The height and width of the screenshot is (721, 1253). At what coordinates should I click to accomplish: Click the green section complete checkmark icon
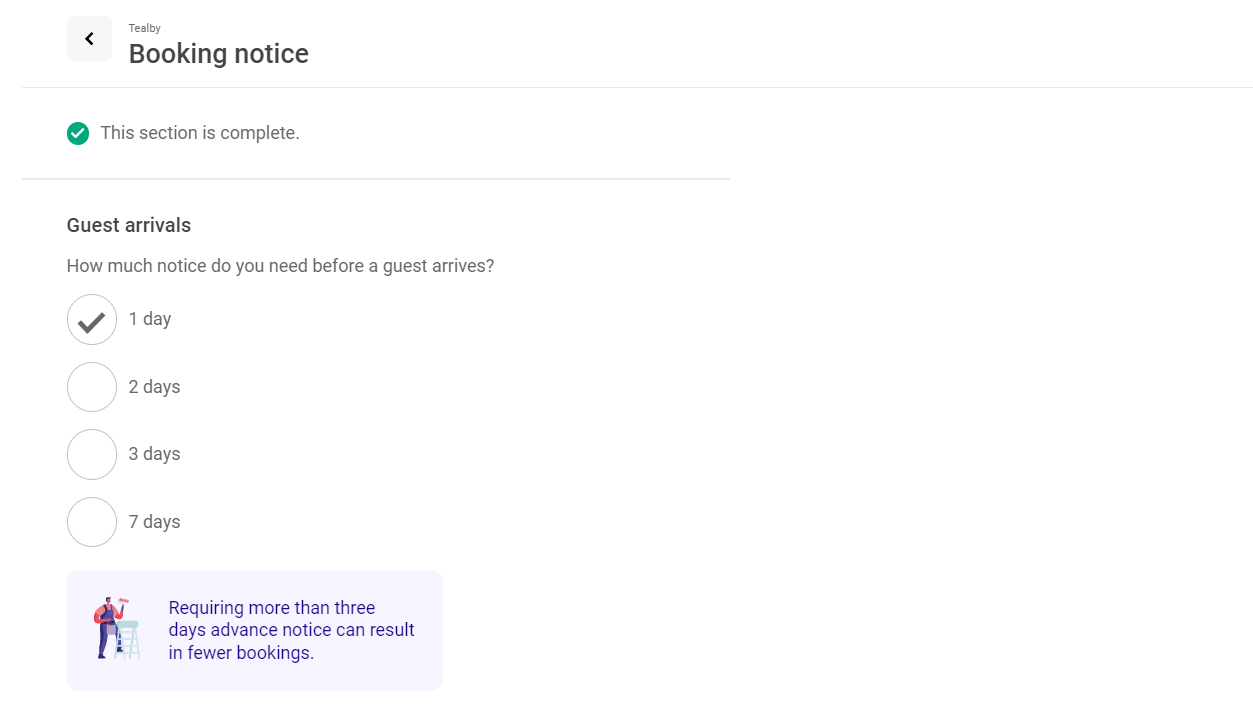coord(78,133)
